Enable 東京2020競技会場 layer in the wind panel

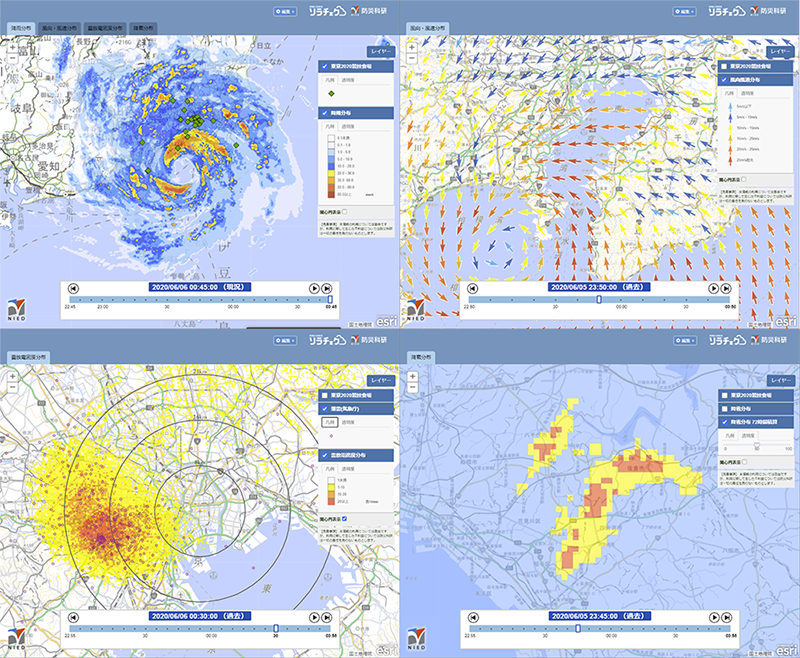coord(723,66)
